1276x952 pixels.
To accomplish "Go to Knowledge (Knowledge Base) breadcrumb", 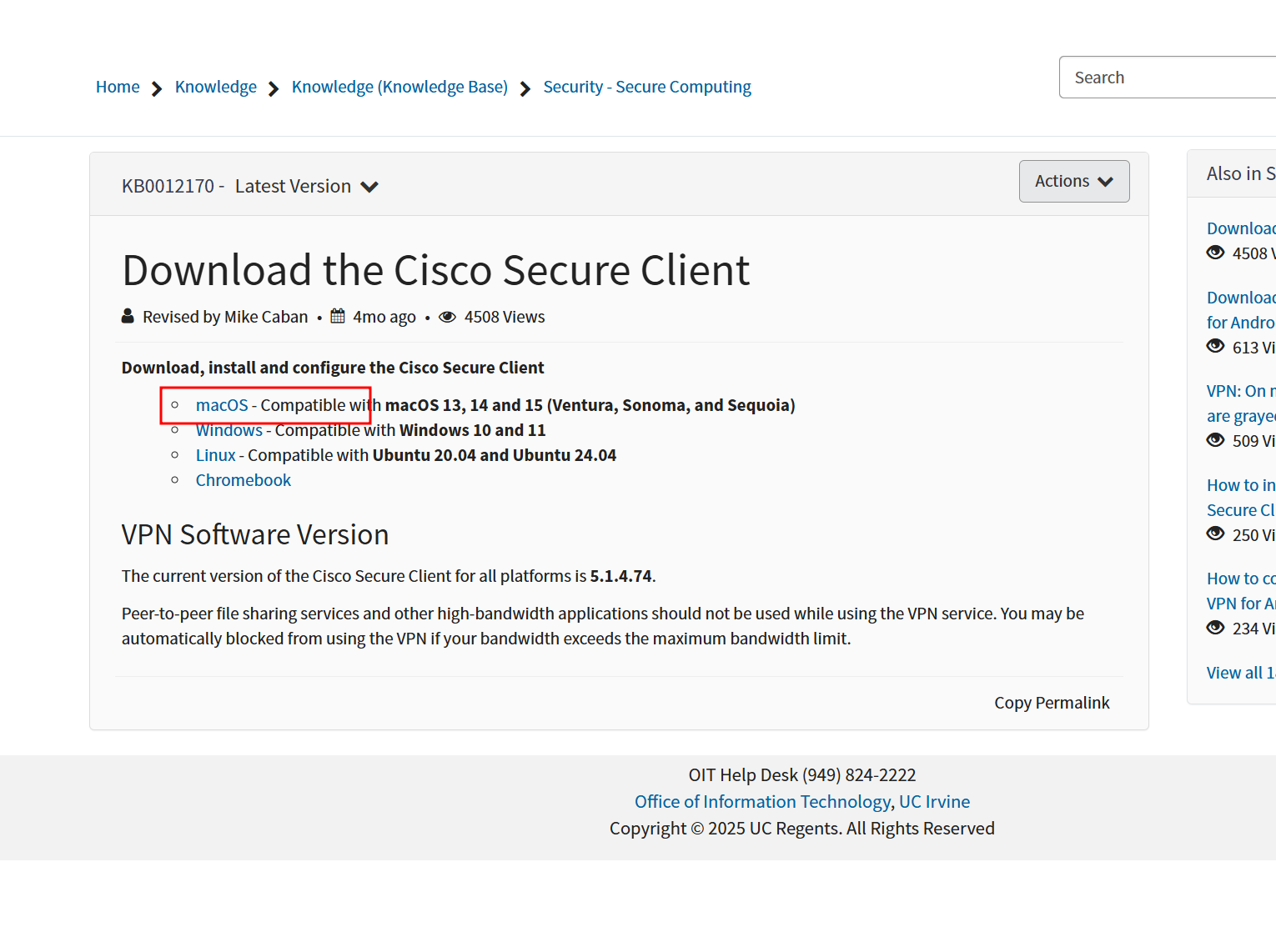I will coord(399,87).
